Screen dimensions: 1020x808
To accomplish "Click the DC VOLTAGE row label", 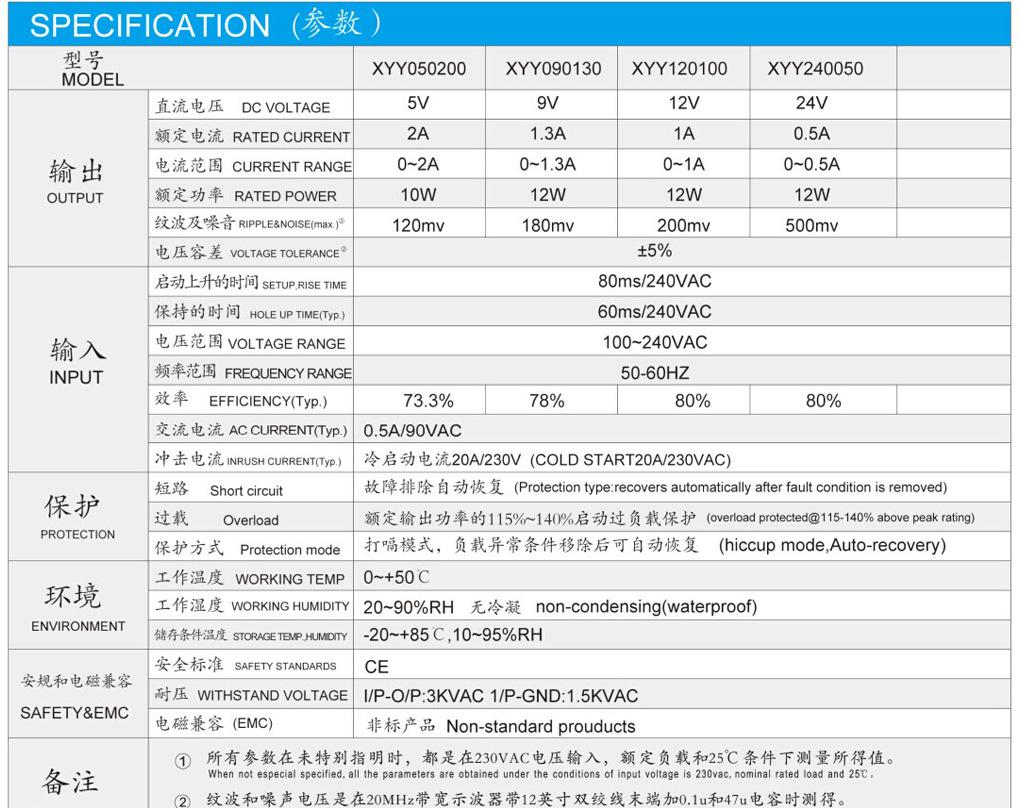I will point(286,107).
